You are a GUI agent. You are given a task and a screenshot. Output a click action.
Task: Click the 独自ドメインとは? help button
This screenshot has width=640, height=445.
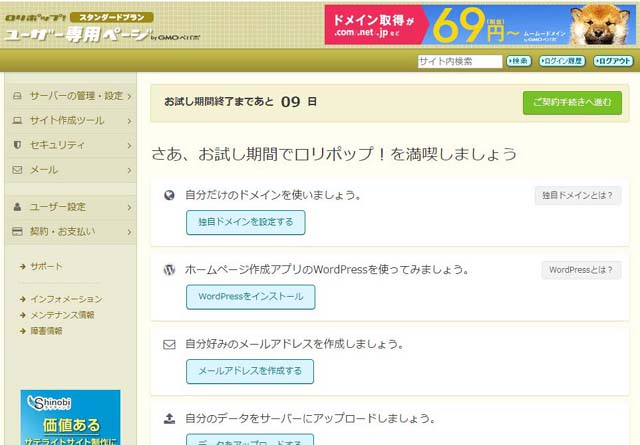pyautogui.click(x=578, y=196)
